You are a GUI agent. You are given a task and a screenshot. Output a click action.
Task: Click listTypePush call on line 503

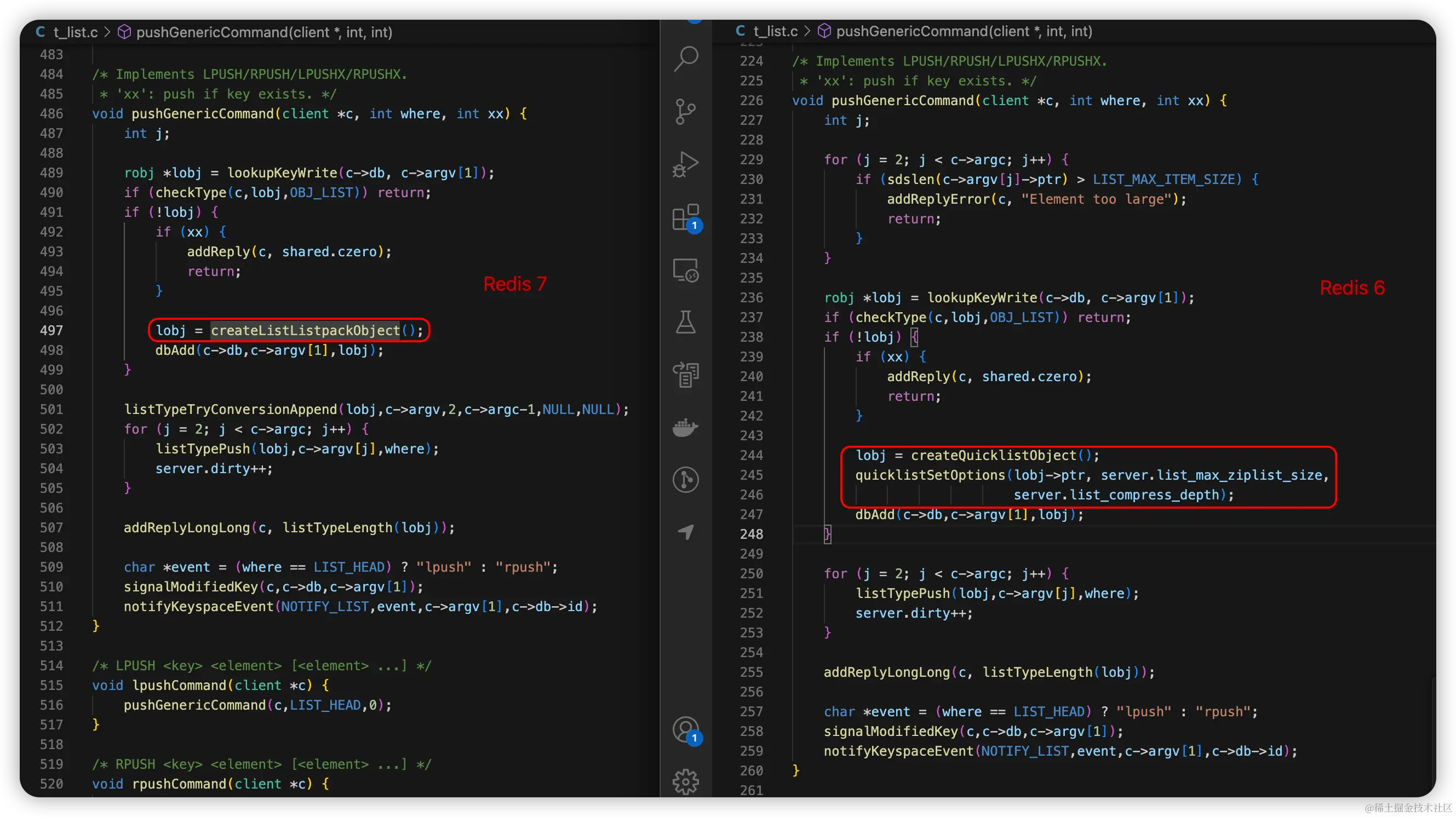click(203, 449)
